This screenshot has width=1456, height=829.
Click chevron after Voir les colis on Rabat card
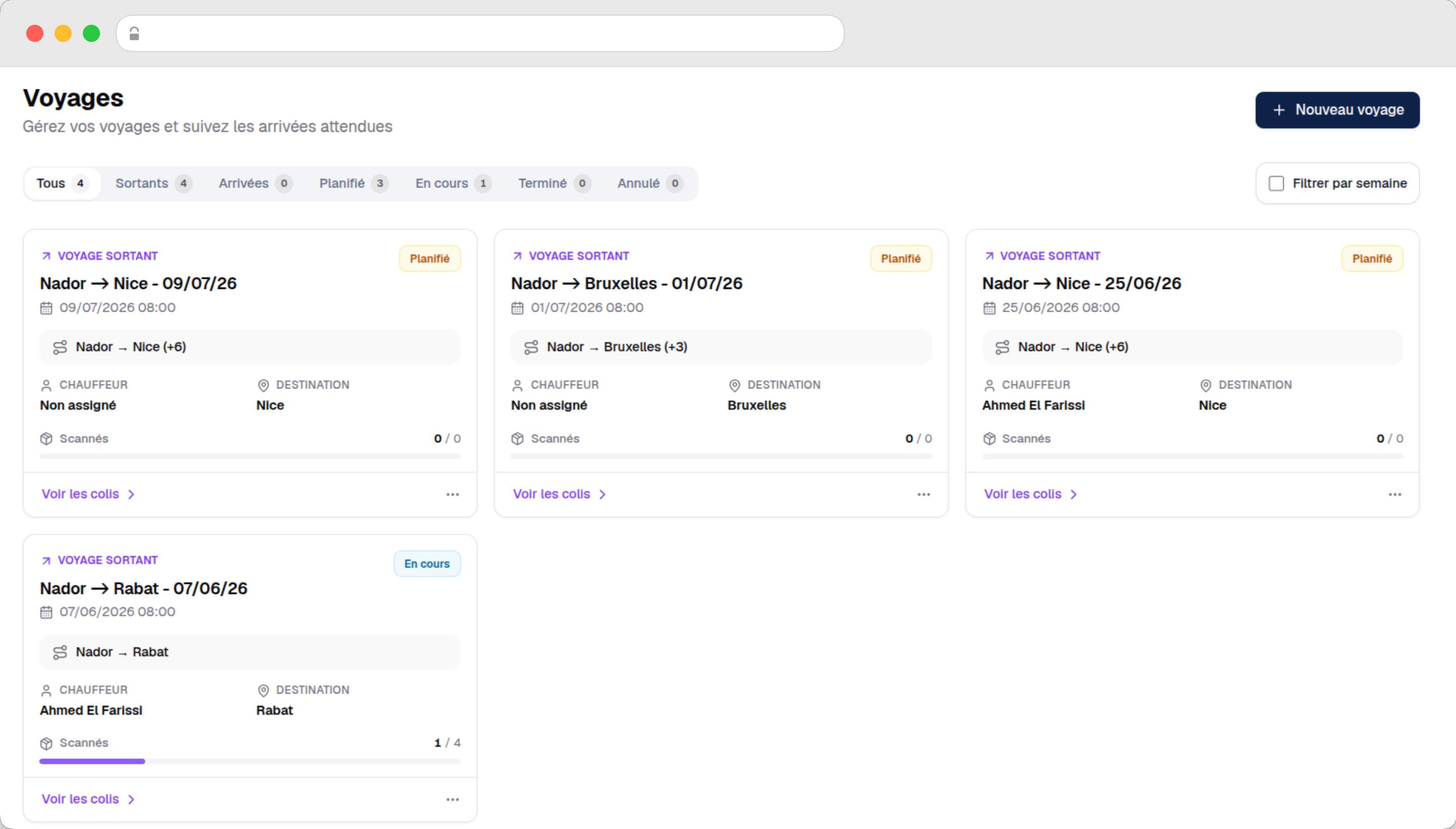131,799
